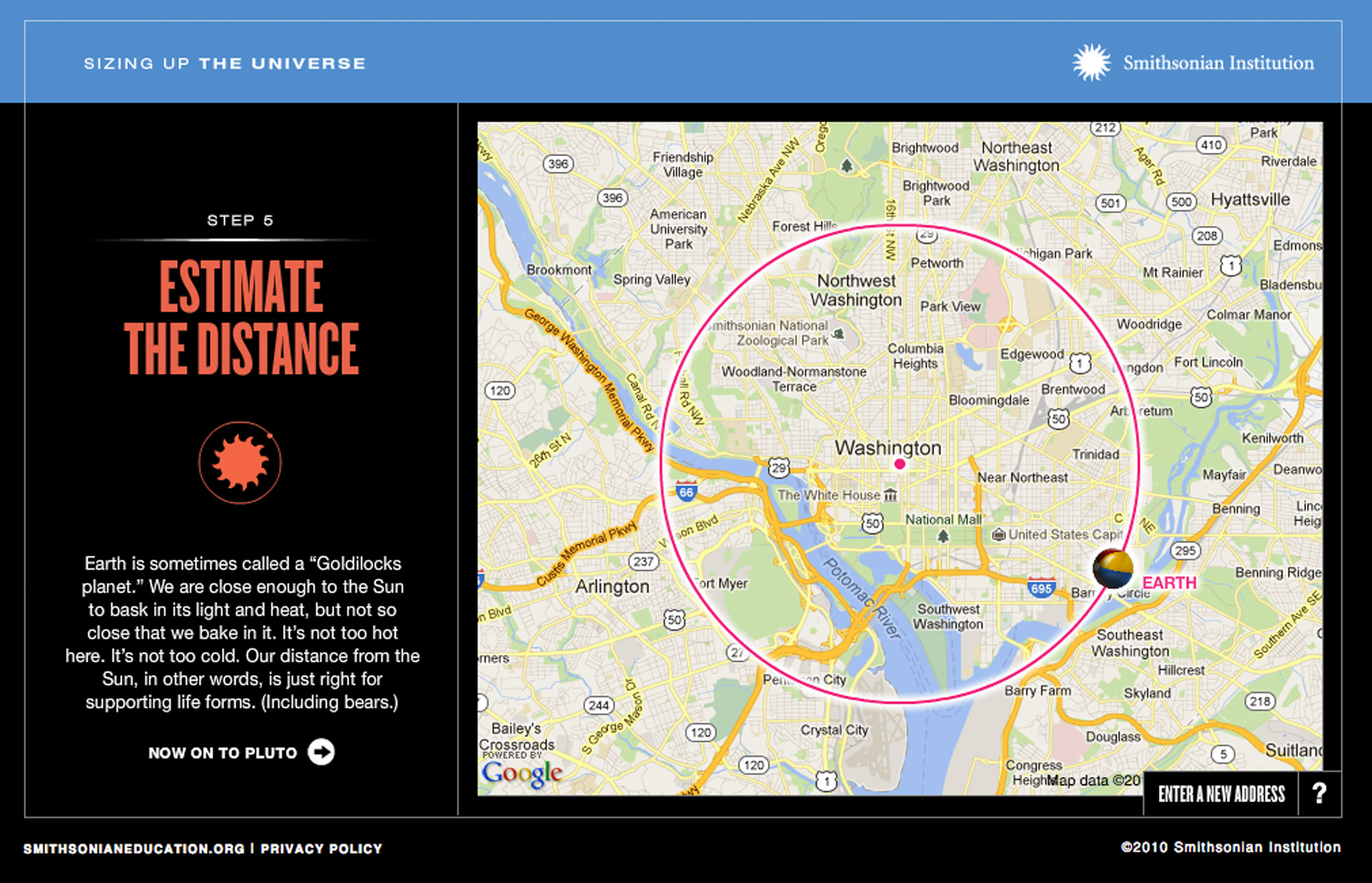Click the United States Capitol landmark icon
The height and width of the screenshot is (883, 1372).
point(999,534)
